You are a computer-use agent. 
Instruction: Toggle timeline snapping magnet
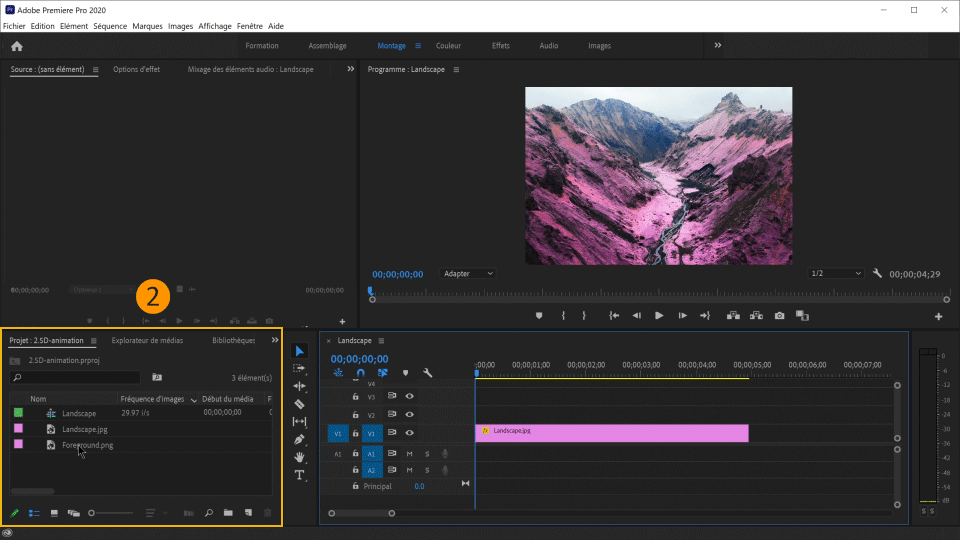coord(360,373)
